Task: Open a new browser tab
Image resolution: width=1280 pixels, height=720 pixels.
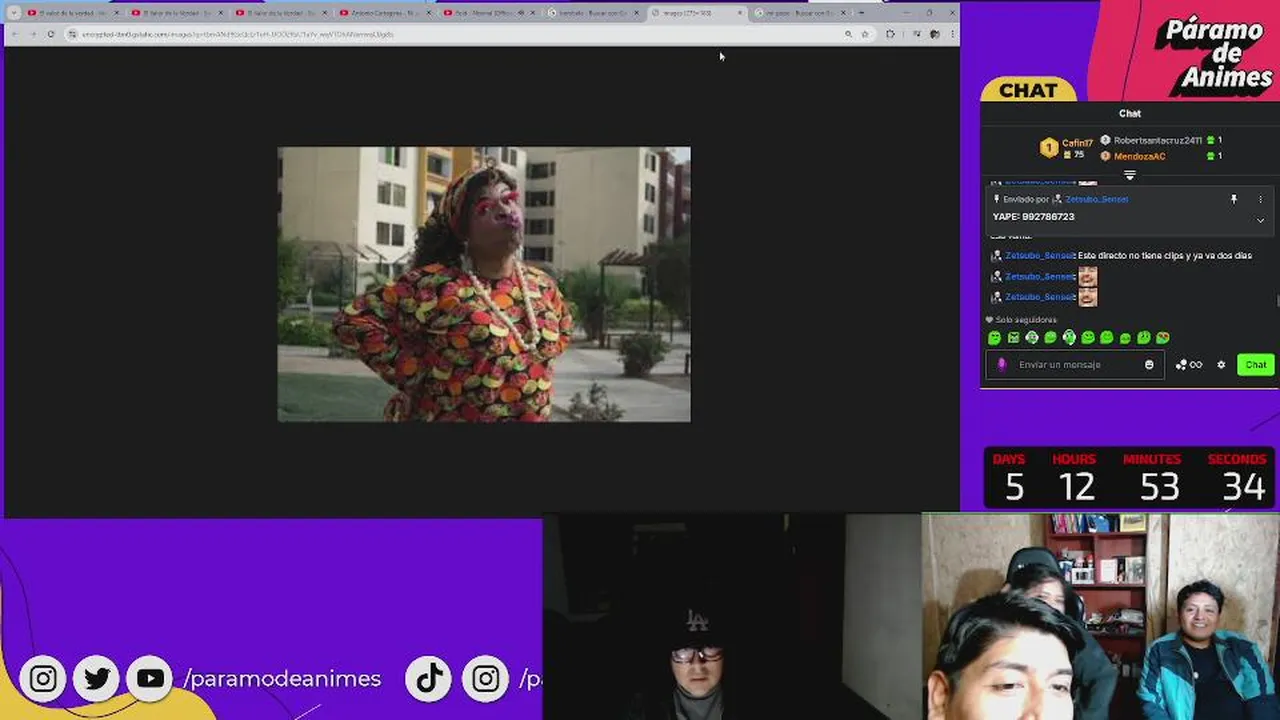Action: click(862, 13)
